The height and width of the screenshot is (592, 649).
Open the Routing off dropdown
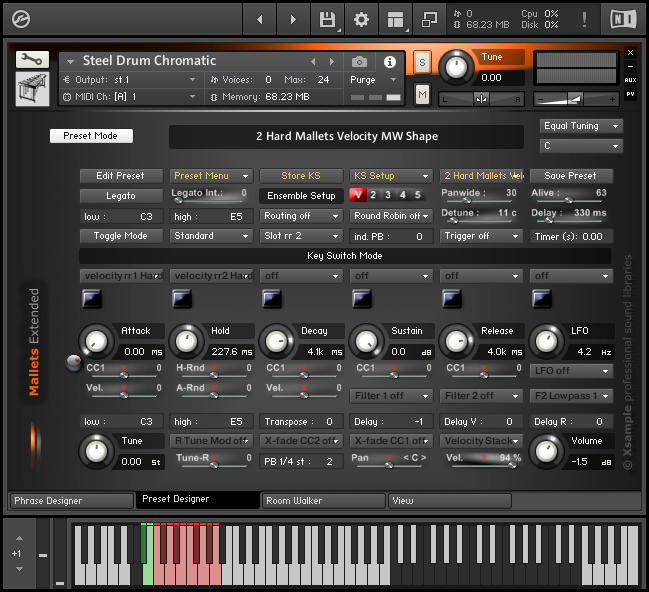click(301, 216)
